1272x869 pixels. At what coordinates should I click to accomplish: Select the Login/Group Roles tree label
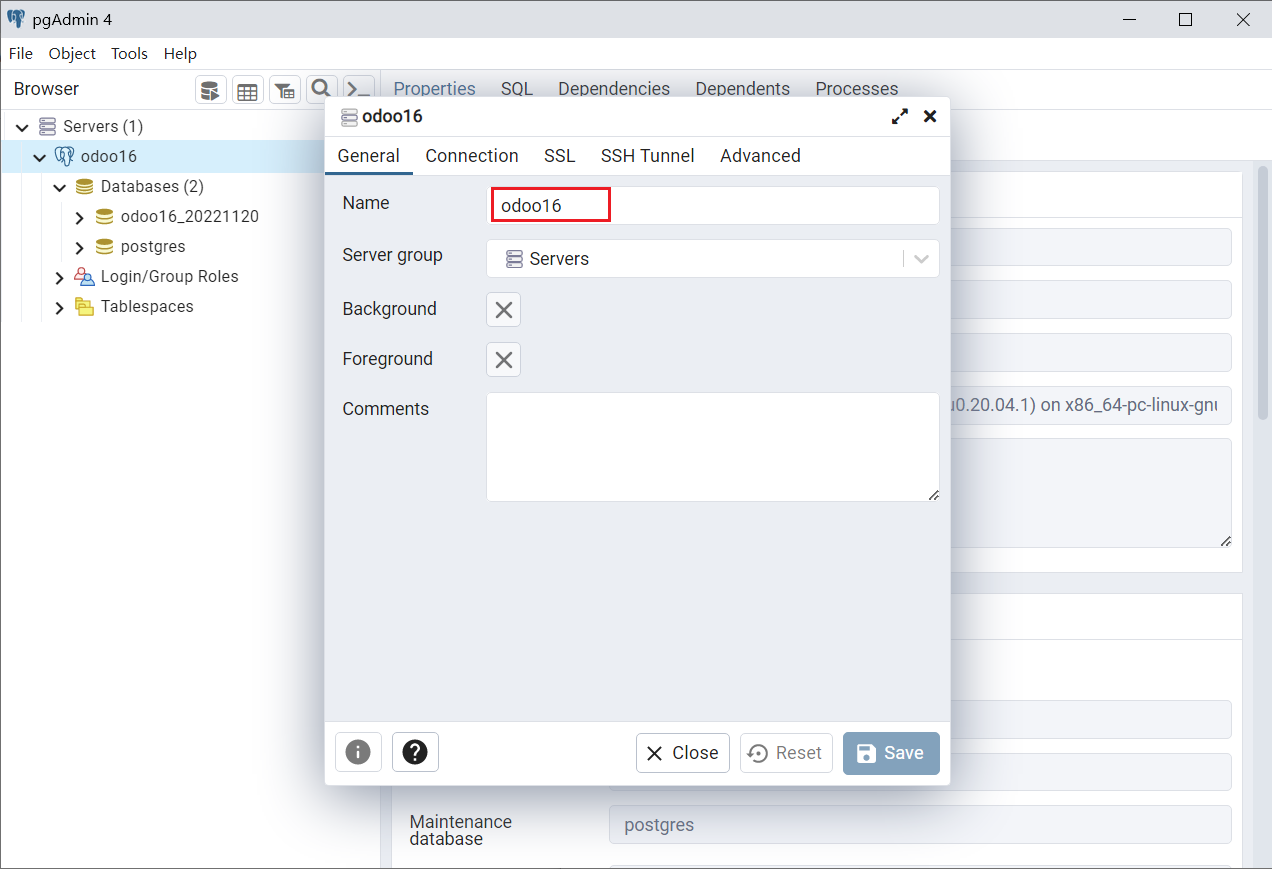(170, 277)
